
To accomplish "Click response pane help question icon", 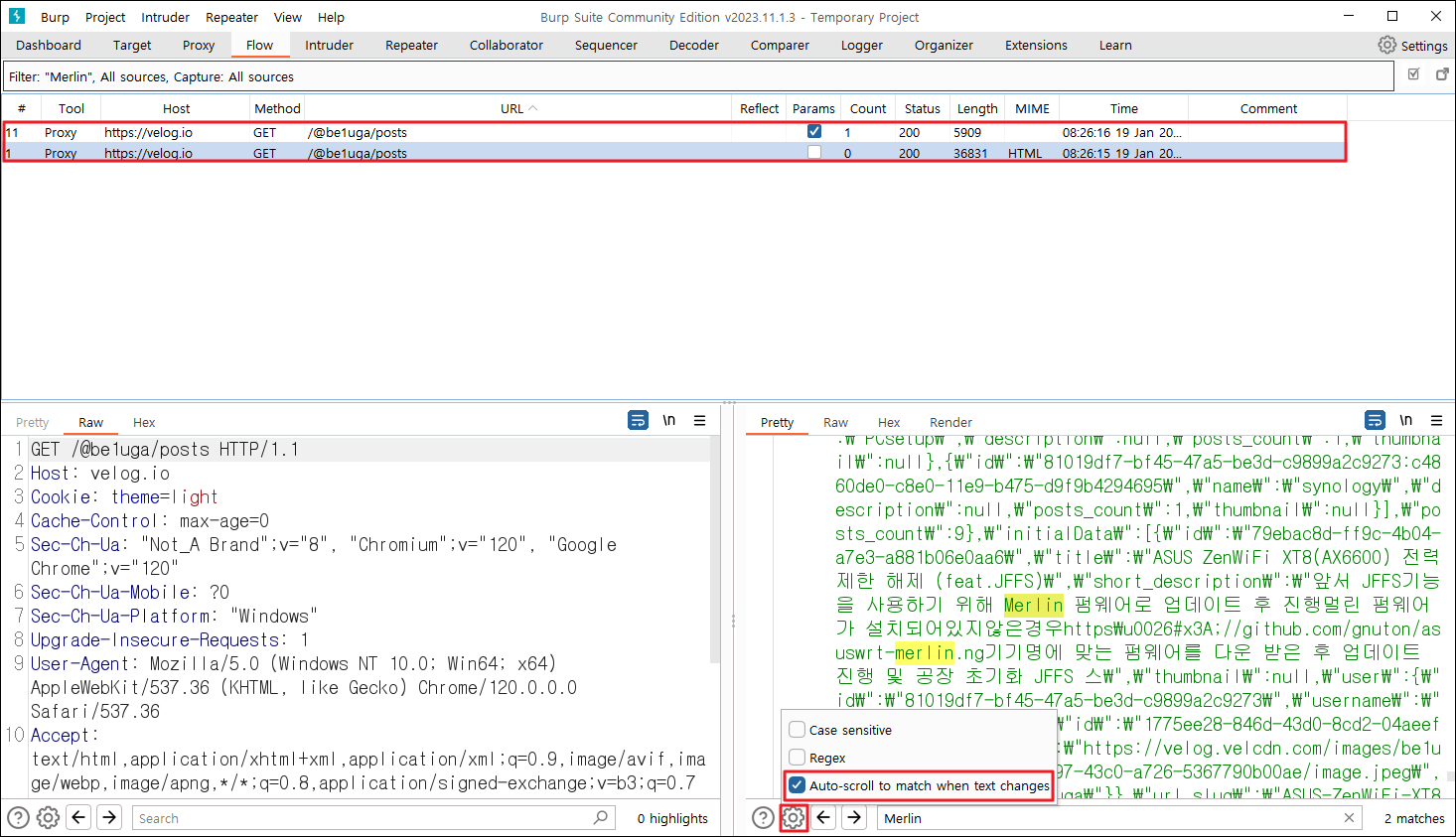I will coord(763,818).
